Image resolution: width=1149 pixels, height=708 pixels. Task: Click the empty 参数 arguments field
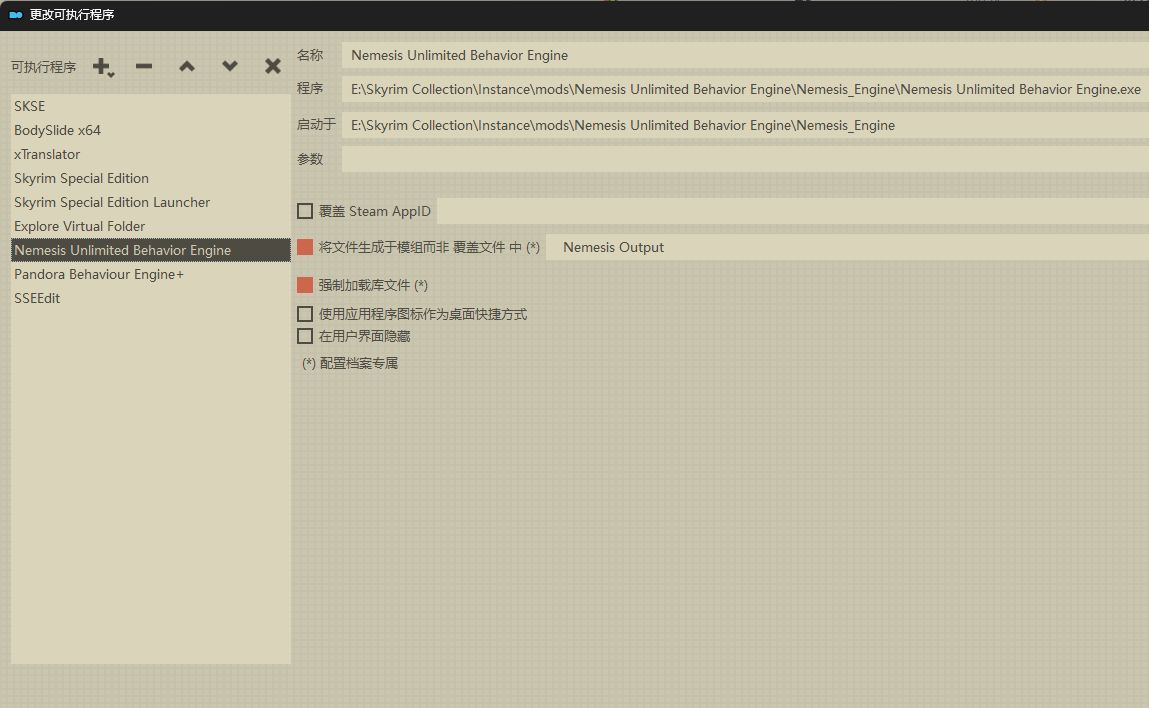745,159
